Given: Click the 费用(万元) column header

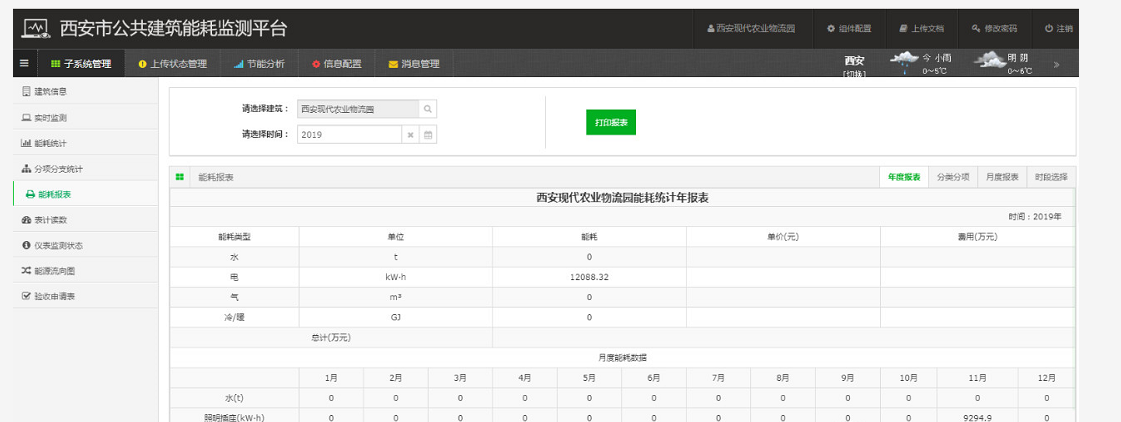Looking at the screenshot, I should tap(977, 237).
